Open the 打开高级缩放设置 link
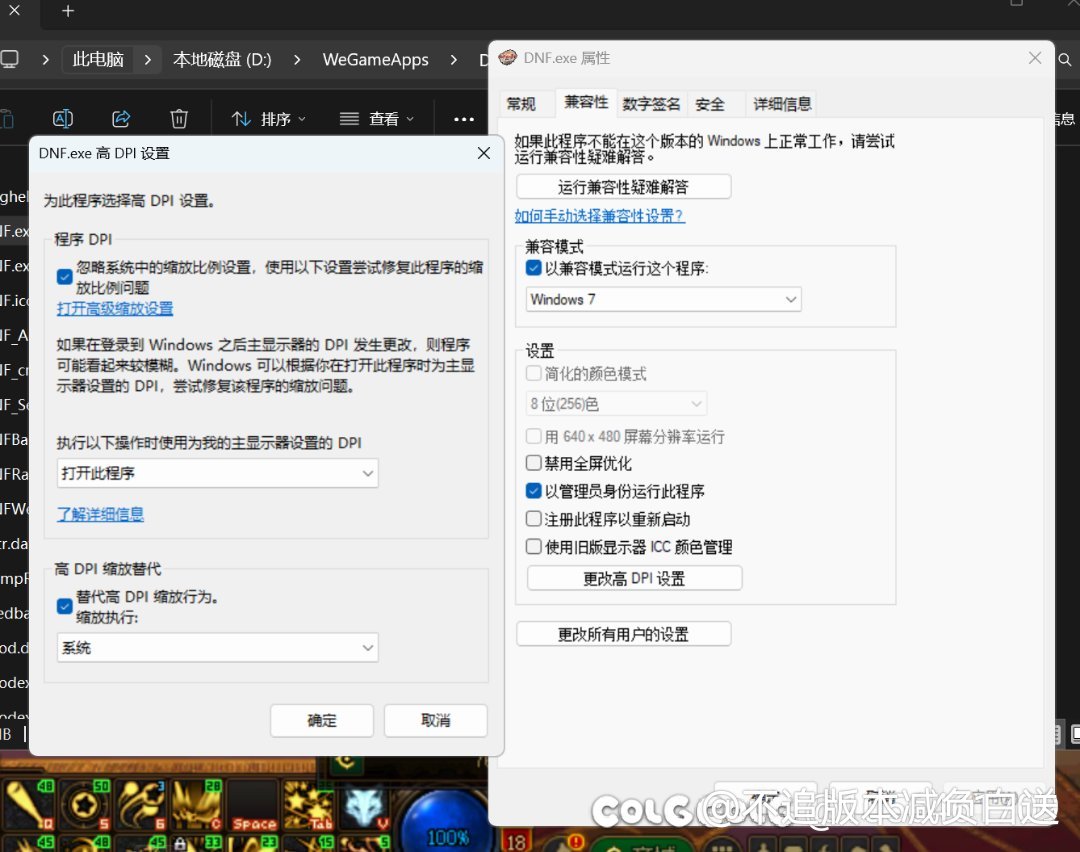 click(115, 309)
